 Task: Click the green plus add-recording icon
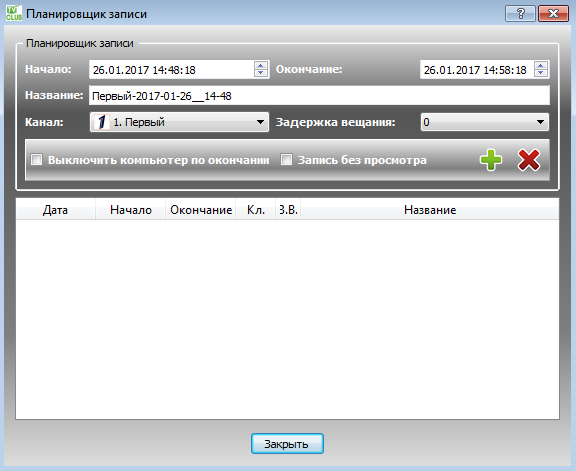491,160
